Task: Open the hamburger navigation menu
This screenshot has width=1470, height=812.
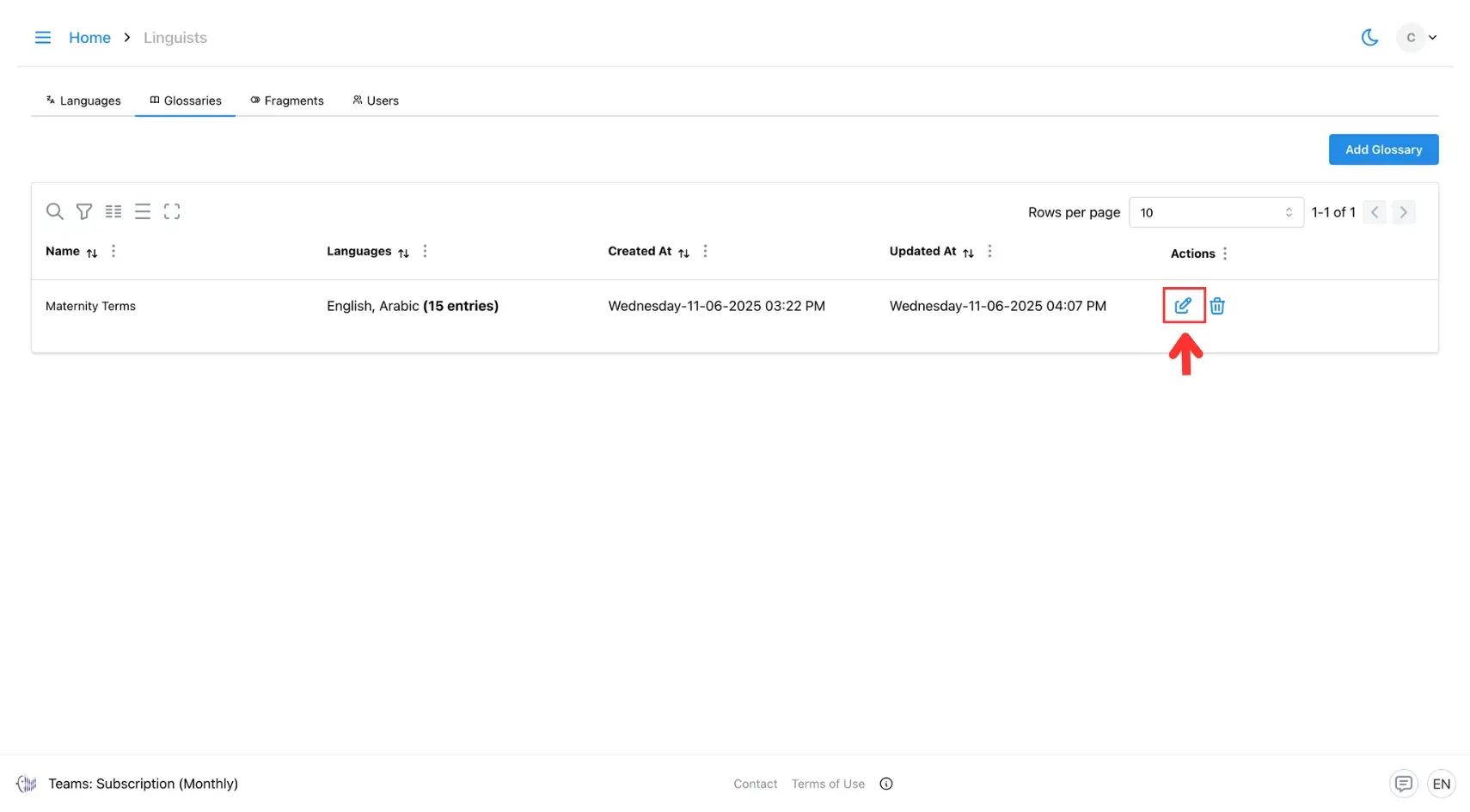Action: coord(42,38)
